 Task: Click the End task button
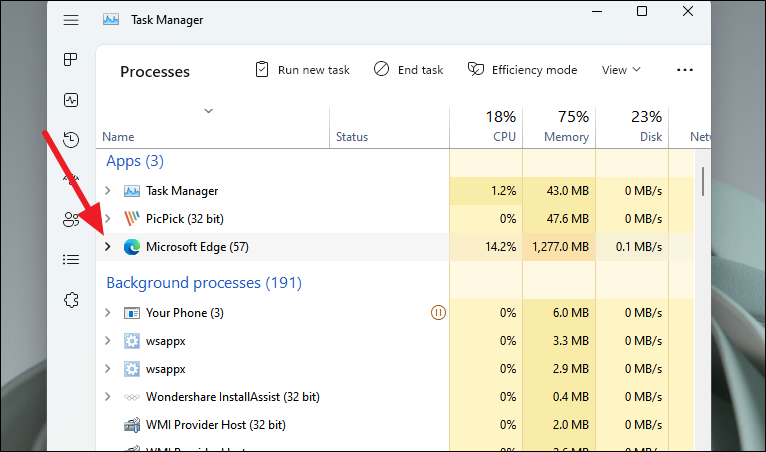point(408,70)
